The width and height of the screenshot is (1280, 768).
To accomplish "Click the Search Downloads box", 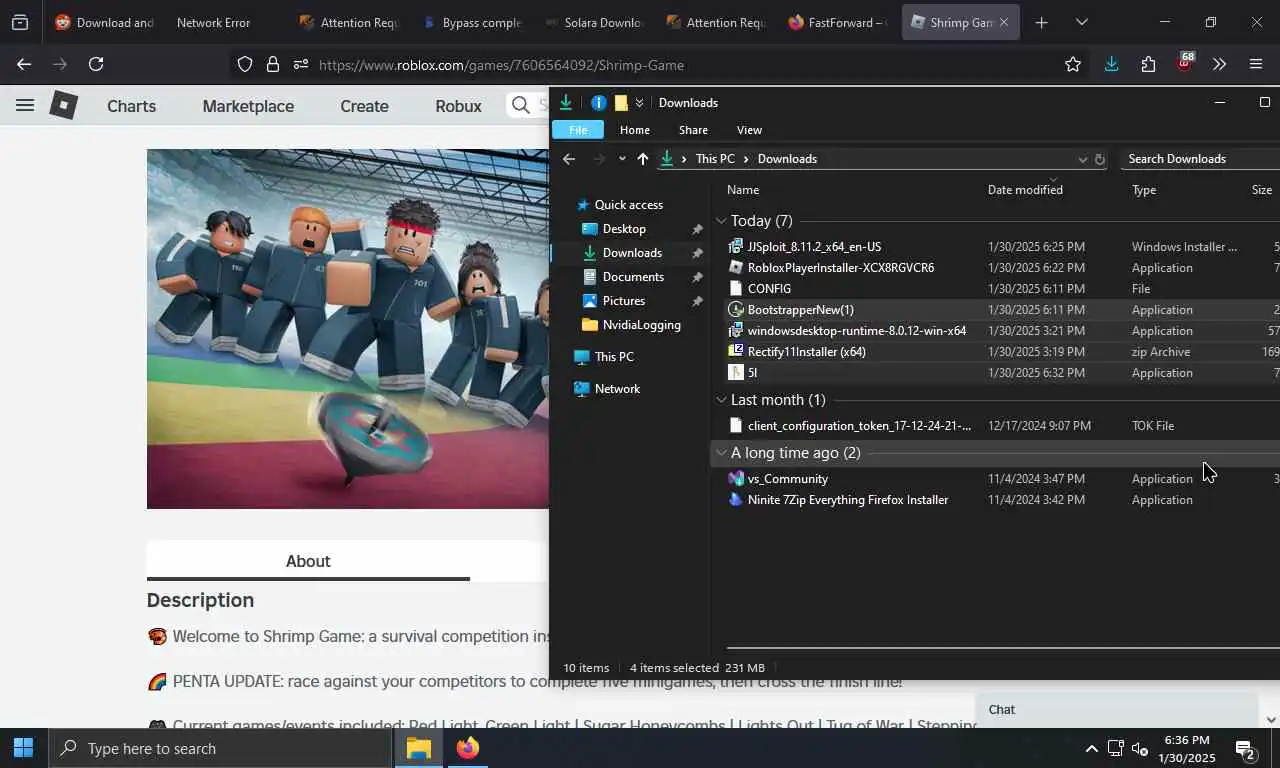I will (1202, 159).
